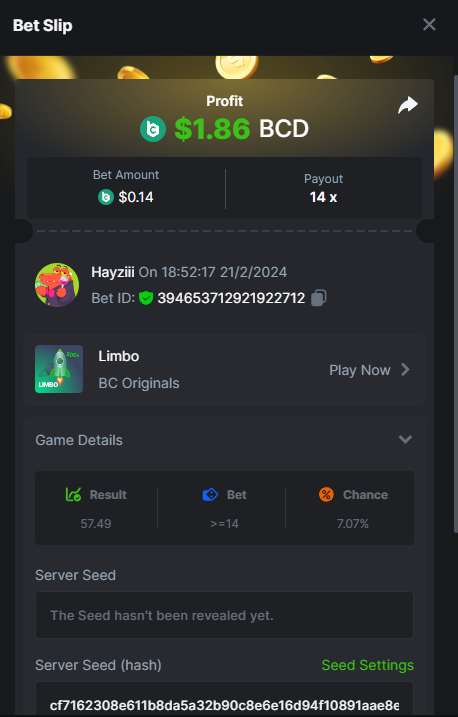
Task: Click the share arrow icon
Action: point(407,105)
